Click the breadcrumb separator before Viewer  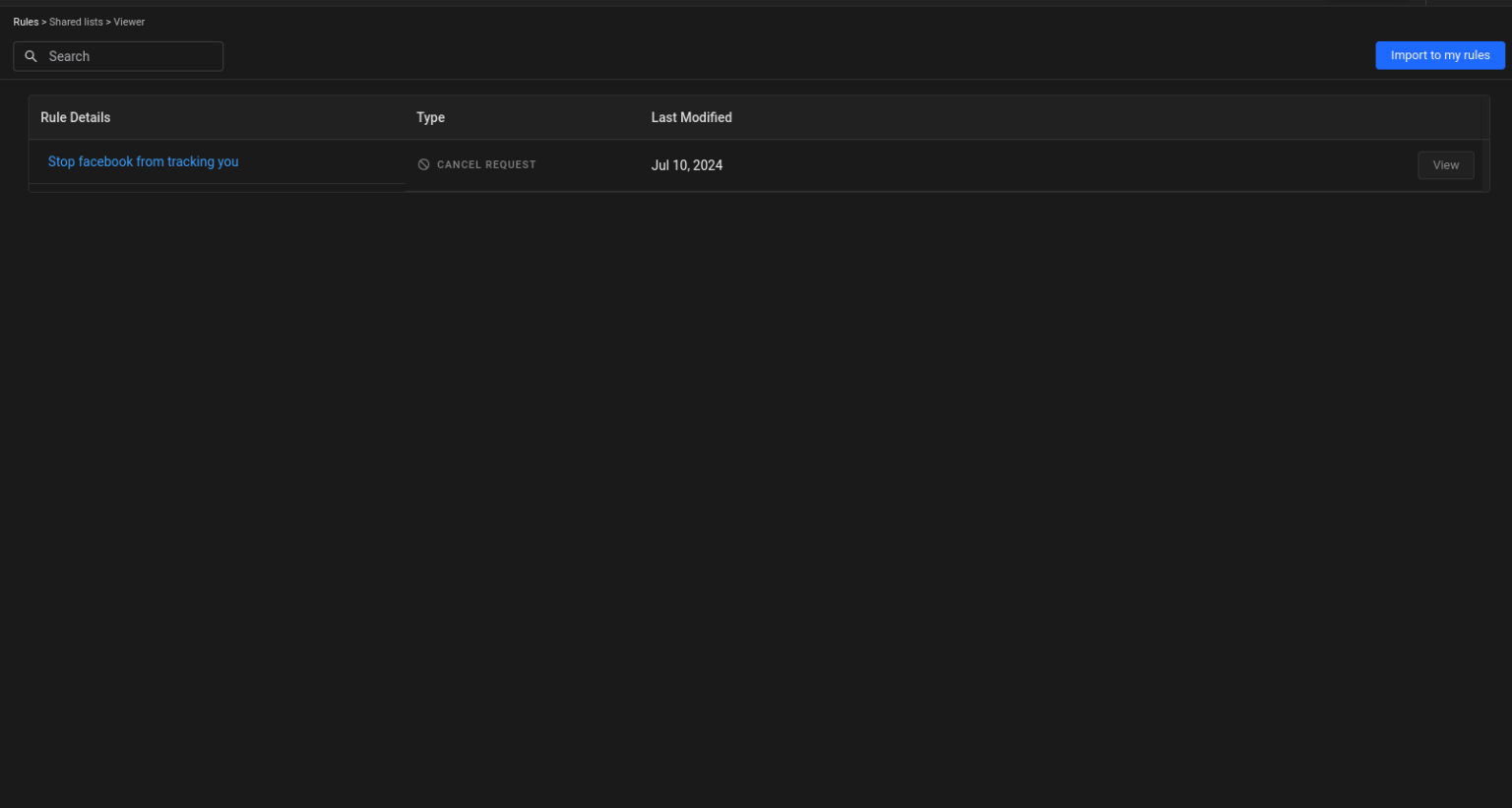tap(108, 22)
